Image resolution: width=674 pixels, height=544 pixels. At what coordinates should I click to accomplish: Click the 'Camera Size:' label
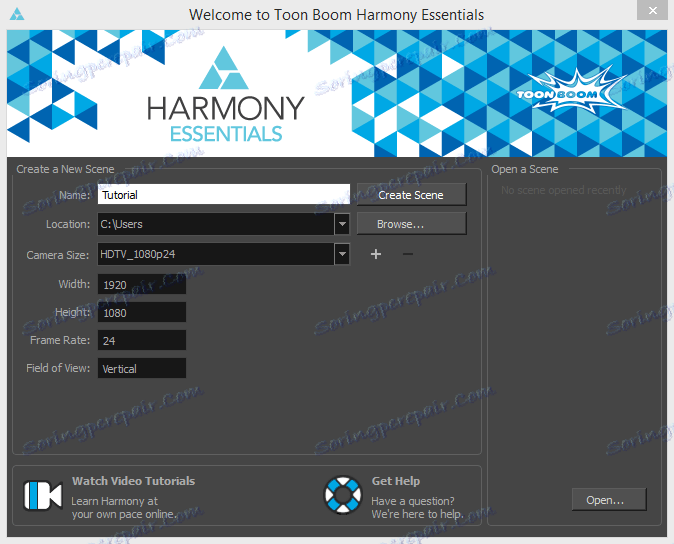pos(58,255)
